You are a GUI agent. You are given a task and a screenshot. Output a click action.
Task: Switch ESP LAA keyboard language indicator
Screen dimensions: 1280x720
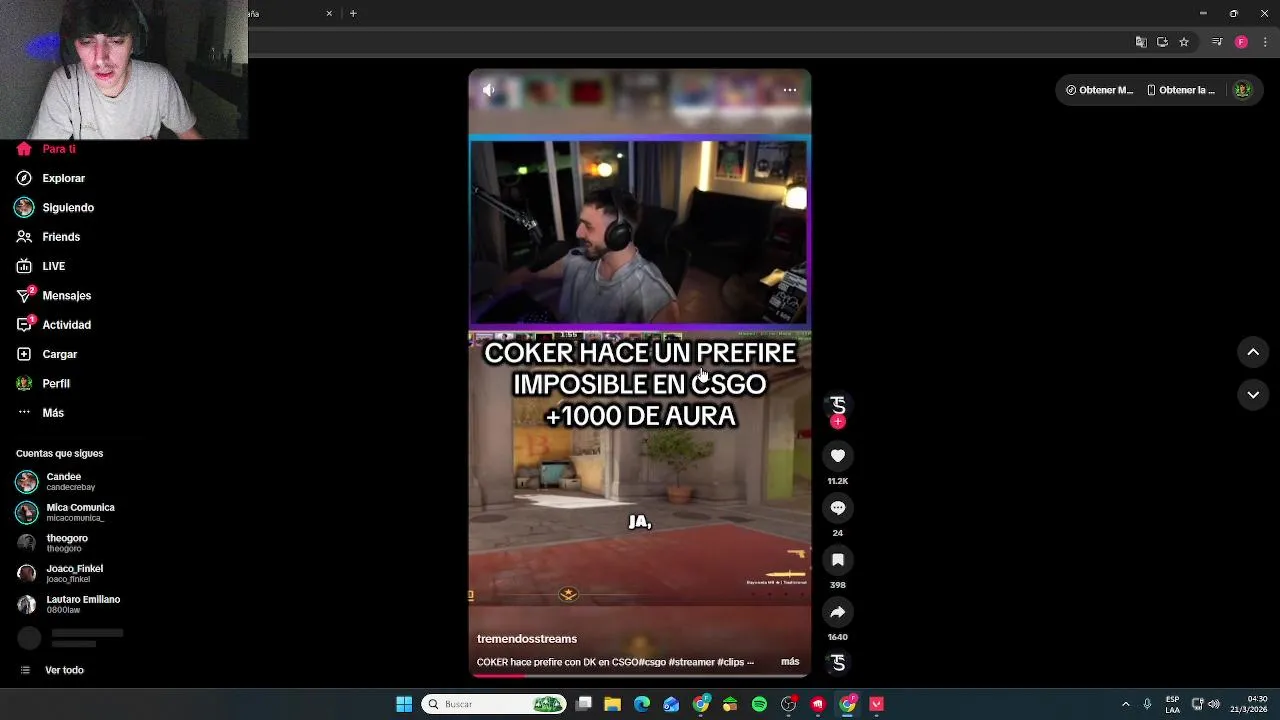pos(1172,704)
